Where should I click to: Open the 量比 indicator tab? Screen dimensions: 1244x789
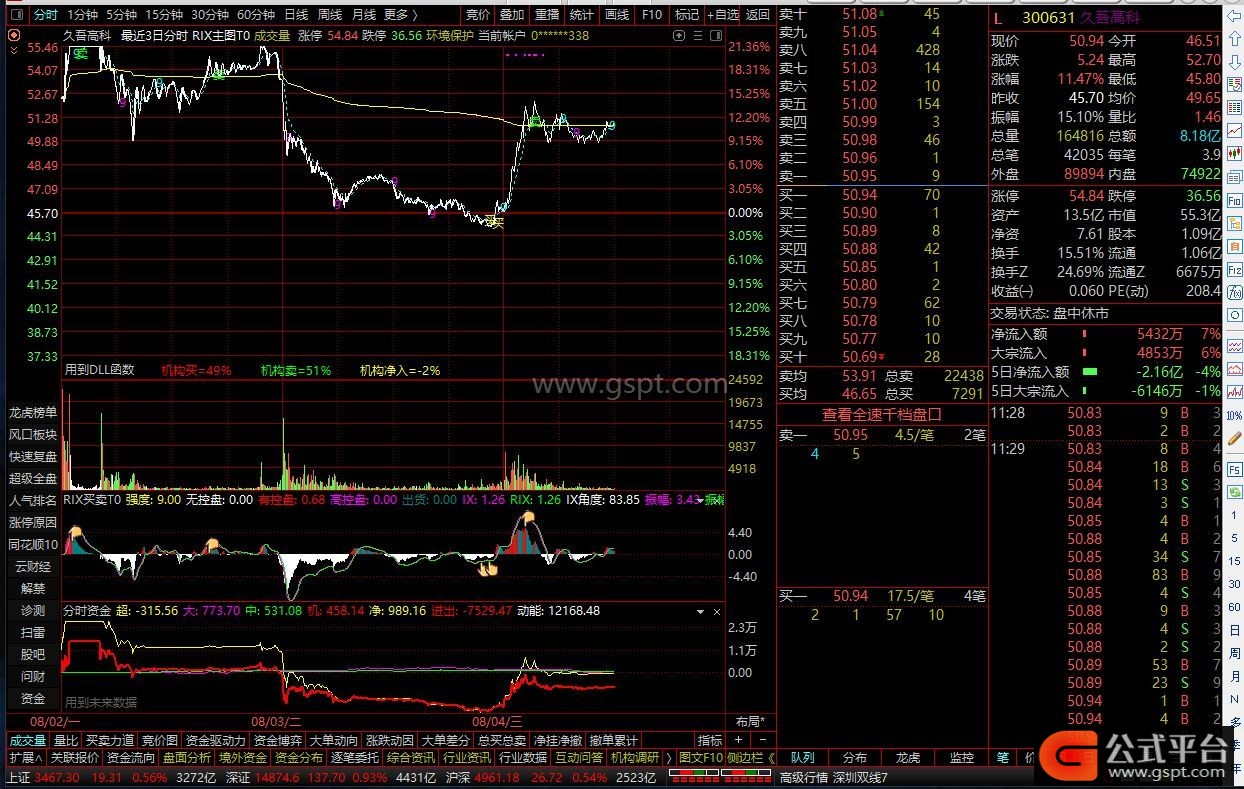(x=66, y=741)
